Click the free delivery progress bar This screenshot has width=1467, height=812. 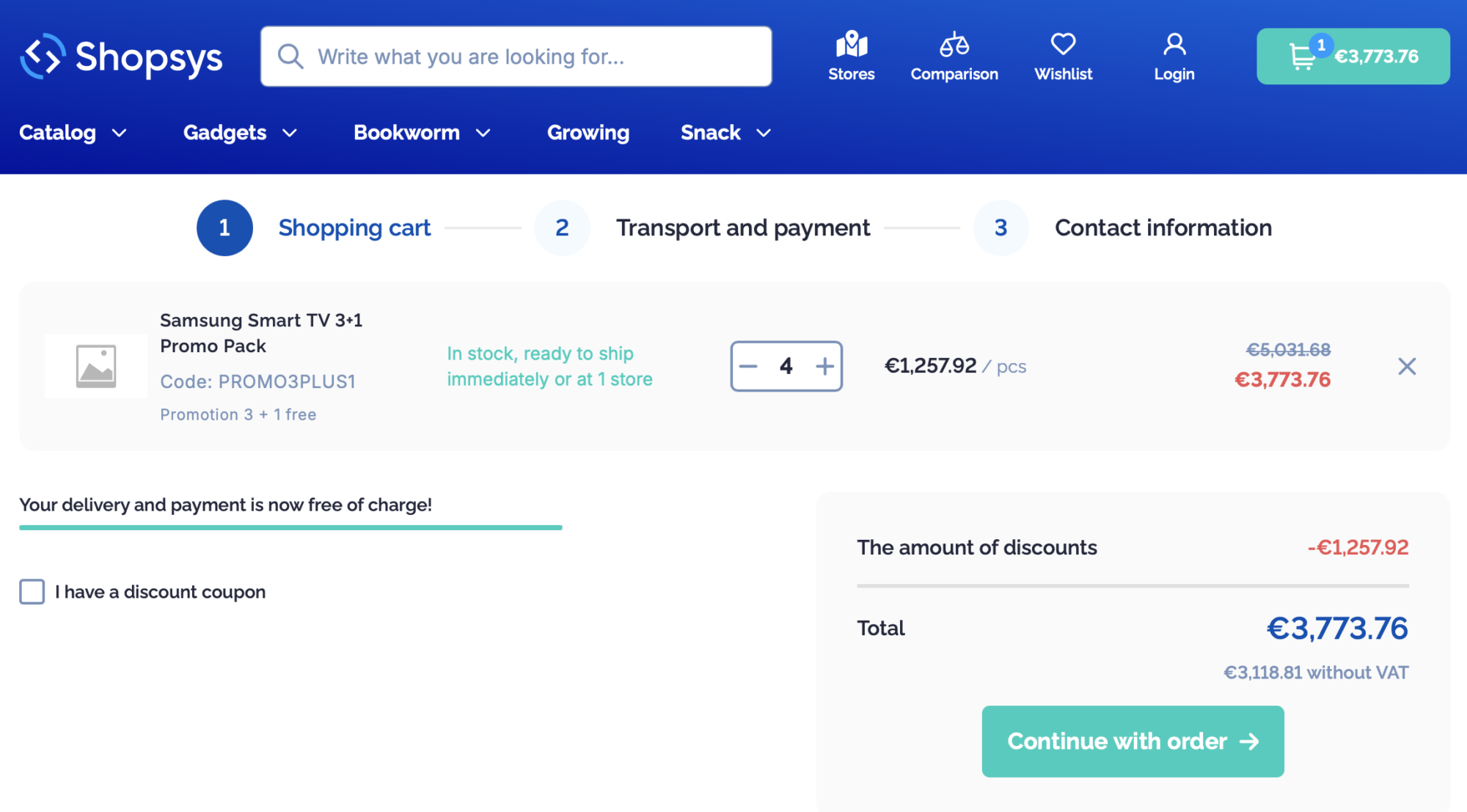pyautogui.click(x=290, y=527)
